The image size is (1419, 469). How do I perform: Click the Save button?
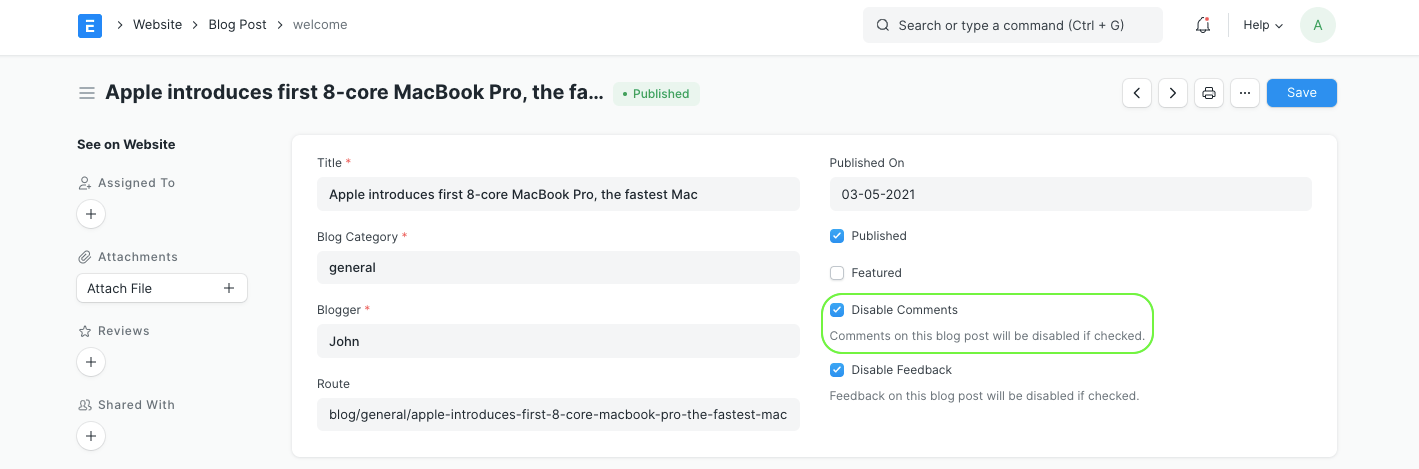click(1301, 93)
